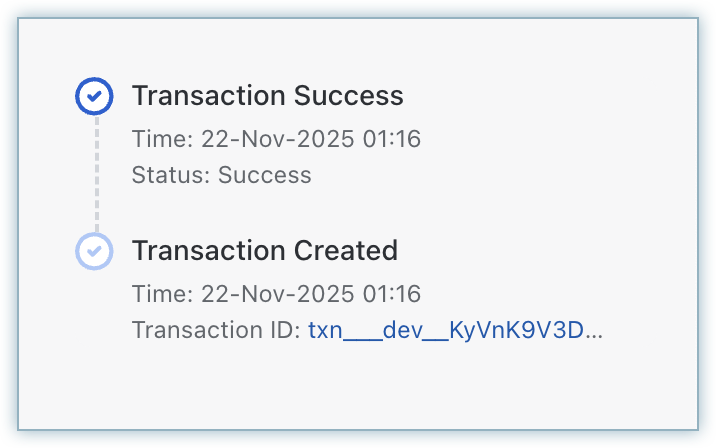The width and height of the screenshot is (716, 448).
Task: Click the "Time:" label under Transaction Created
Action: point(162,294)
